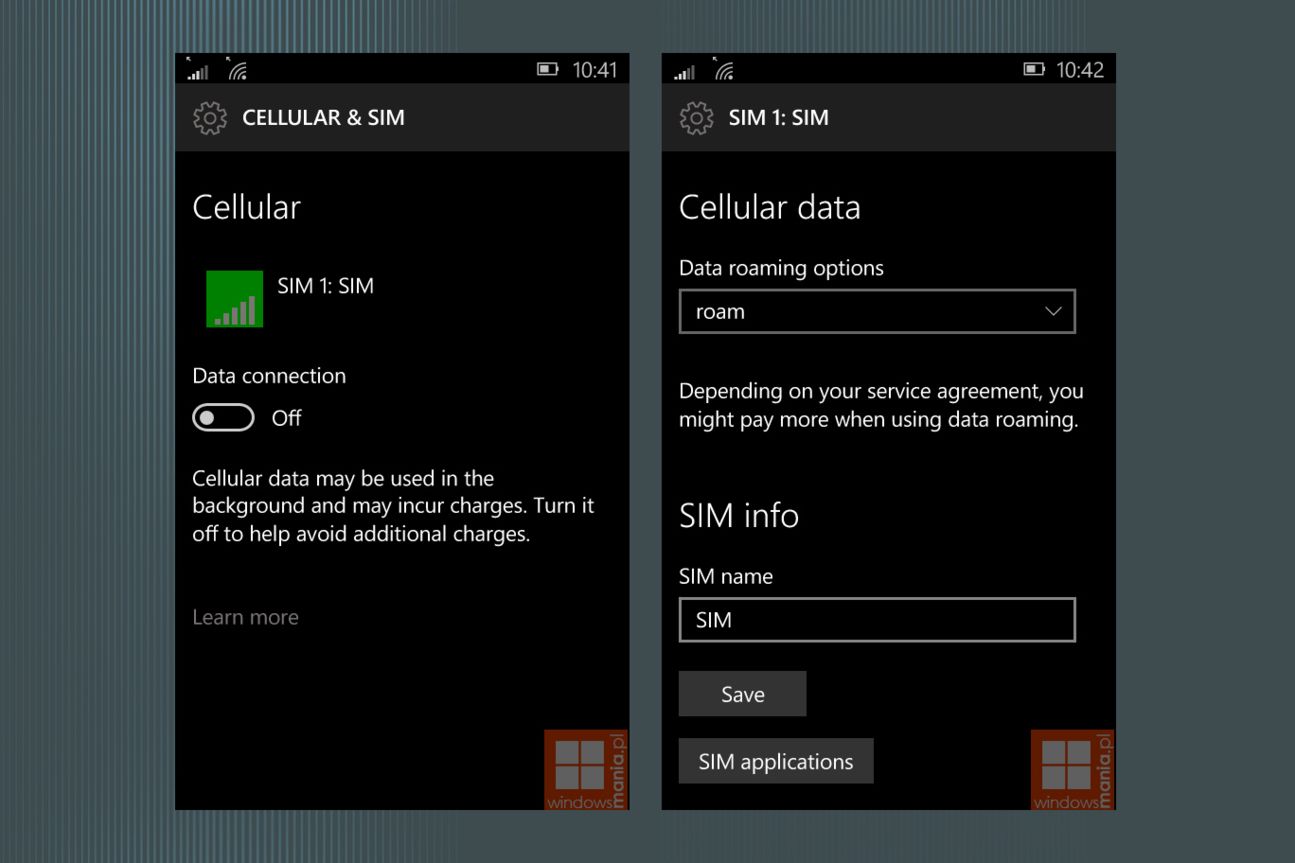Screen dimensions: 1295x863
Task: Select the SIM 1: SIM list entry label
Action: (x=325, y=286)
